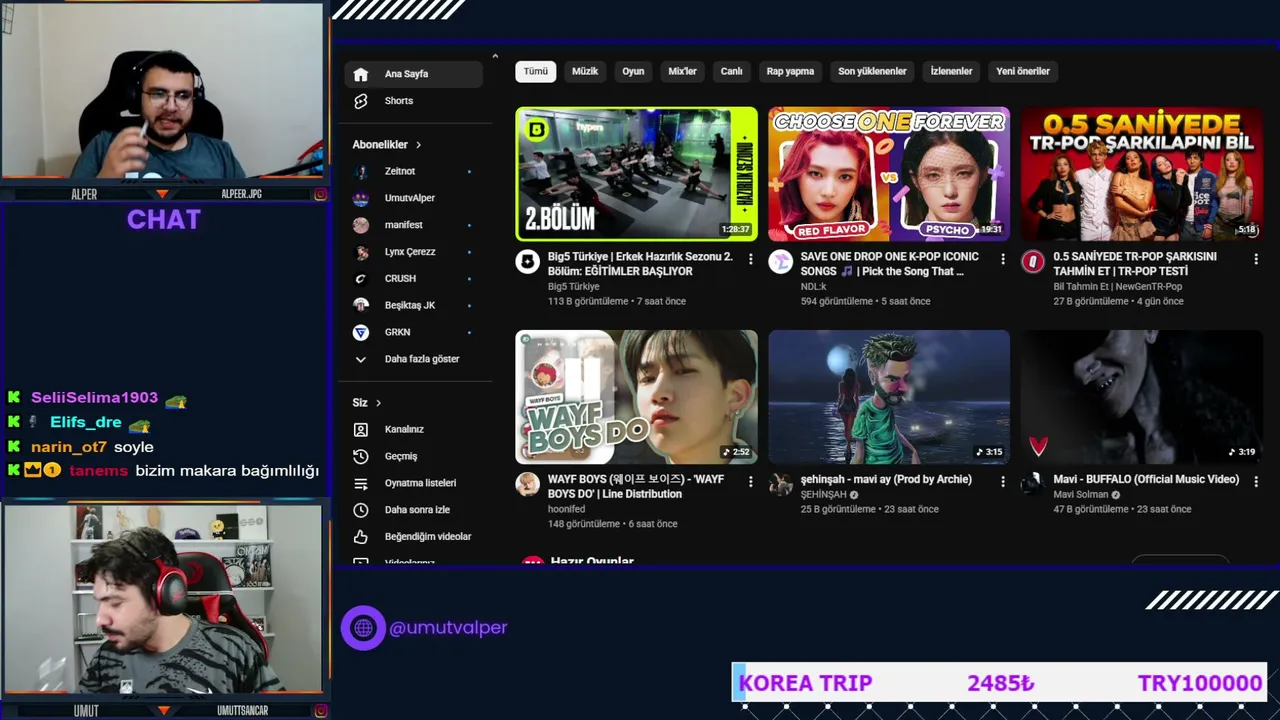This screenshot has width=1280, height=720.
Task: Play the 2.BÖLÜM dance studio thumbnail
Action: (x=636, y=174)
